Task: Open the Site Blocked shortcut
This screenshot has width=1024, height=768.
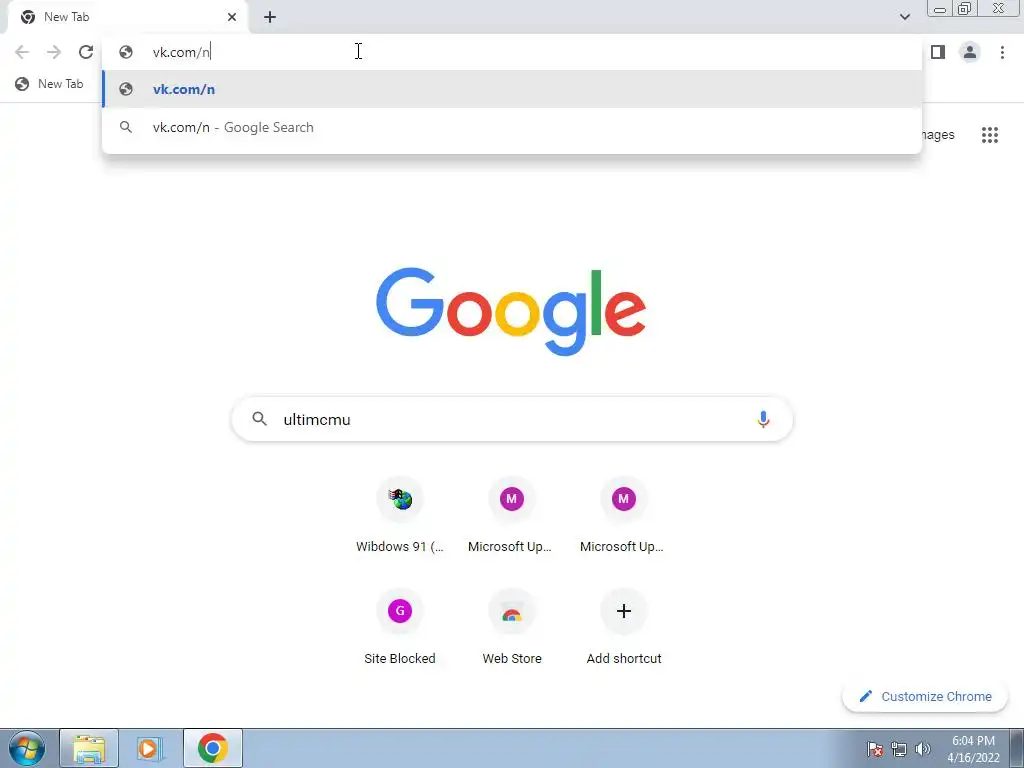Action: 400,628
